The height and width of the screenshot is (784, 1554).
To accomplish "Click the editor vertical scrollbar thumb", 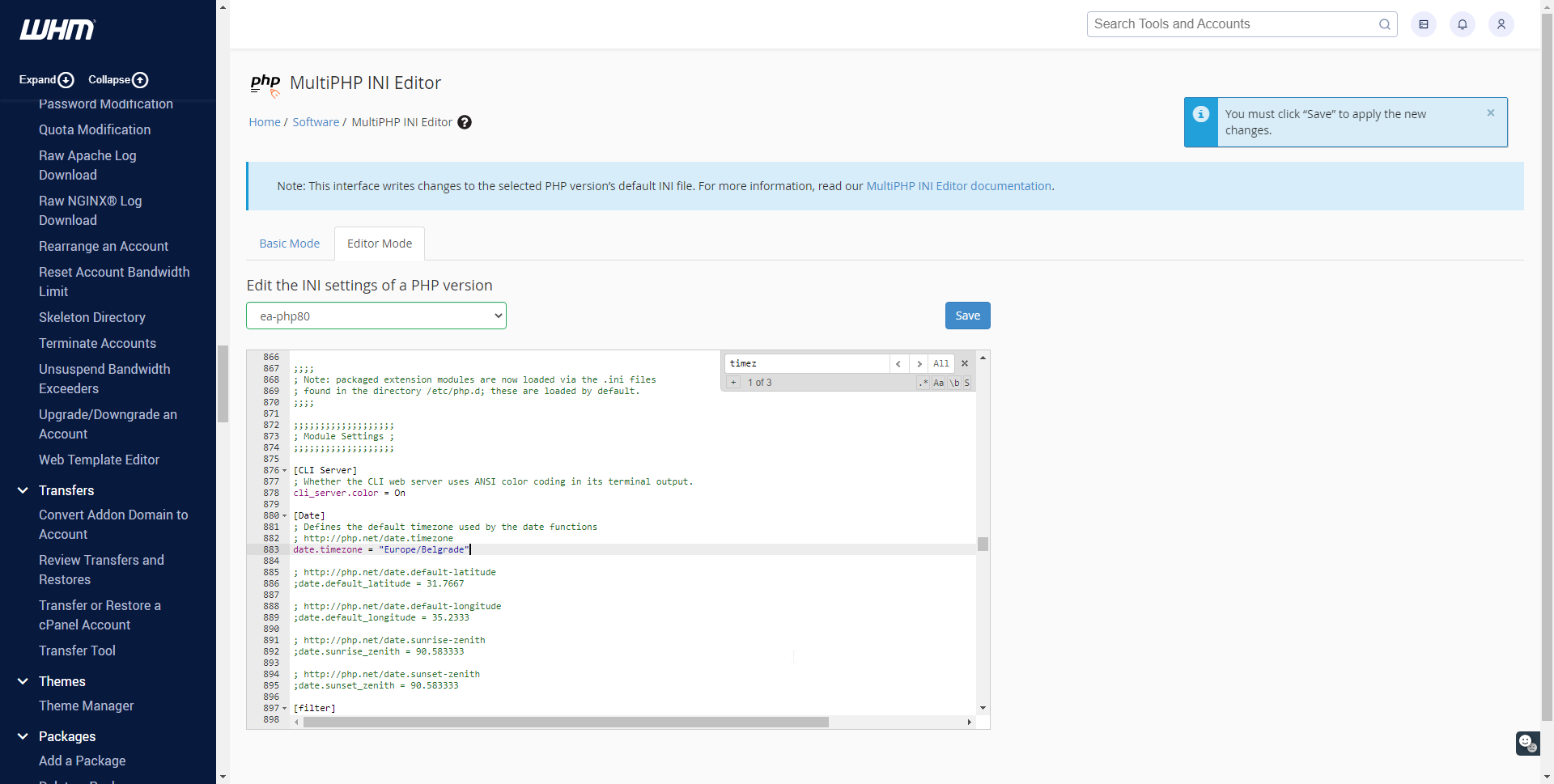I will pos(983,544).
